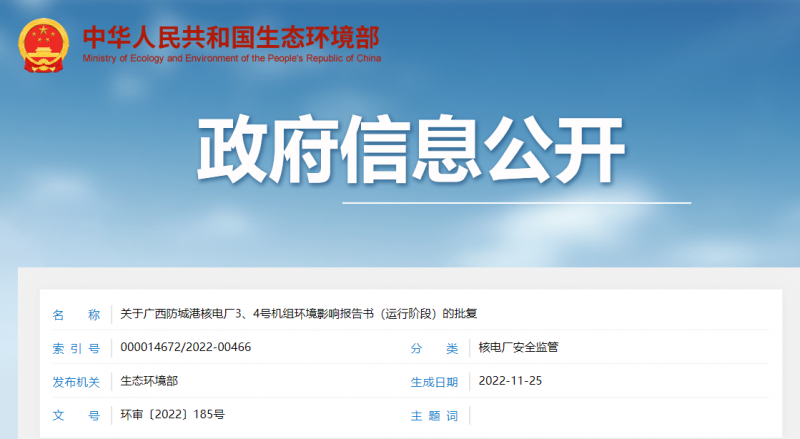
Task: Select index number 000014672/2022-00466
Action: [x=185, y=348]
